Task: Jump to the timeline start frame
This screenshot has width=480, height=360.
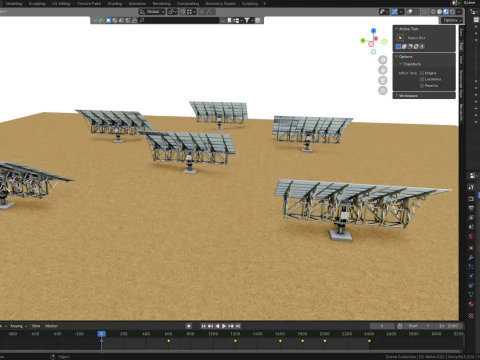Action: (203, 326)
